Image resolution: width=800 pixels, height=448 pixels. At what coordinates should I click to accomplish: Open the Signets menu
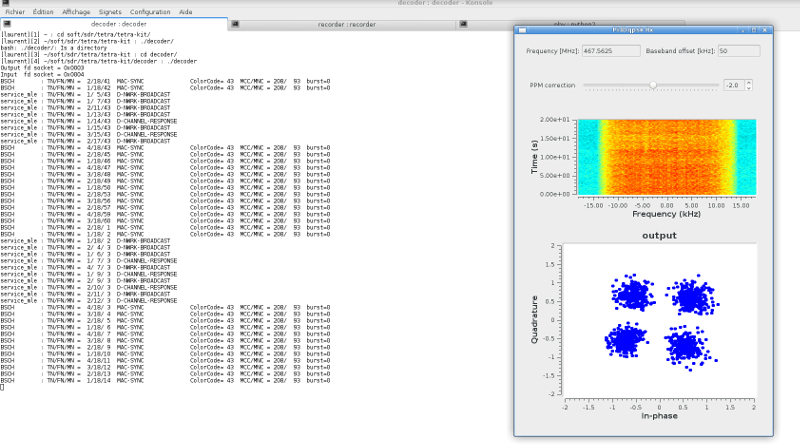coord(110,12)
